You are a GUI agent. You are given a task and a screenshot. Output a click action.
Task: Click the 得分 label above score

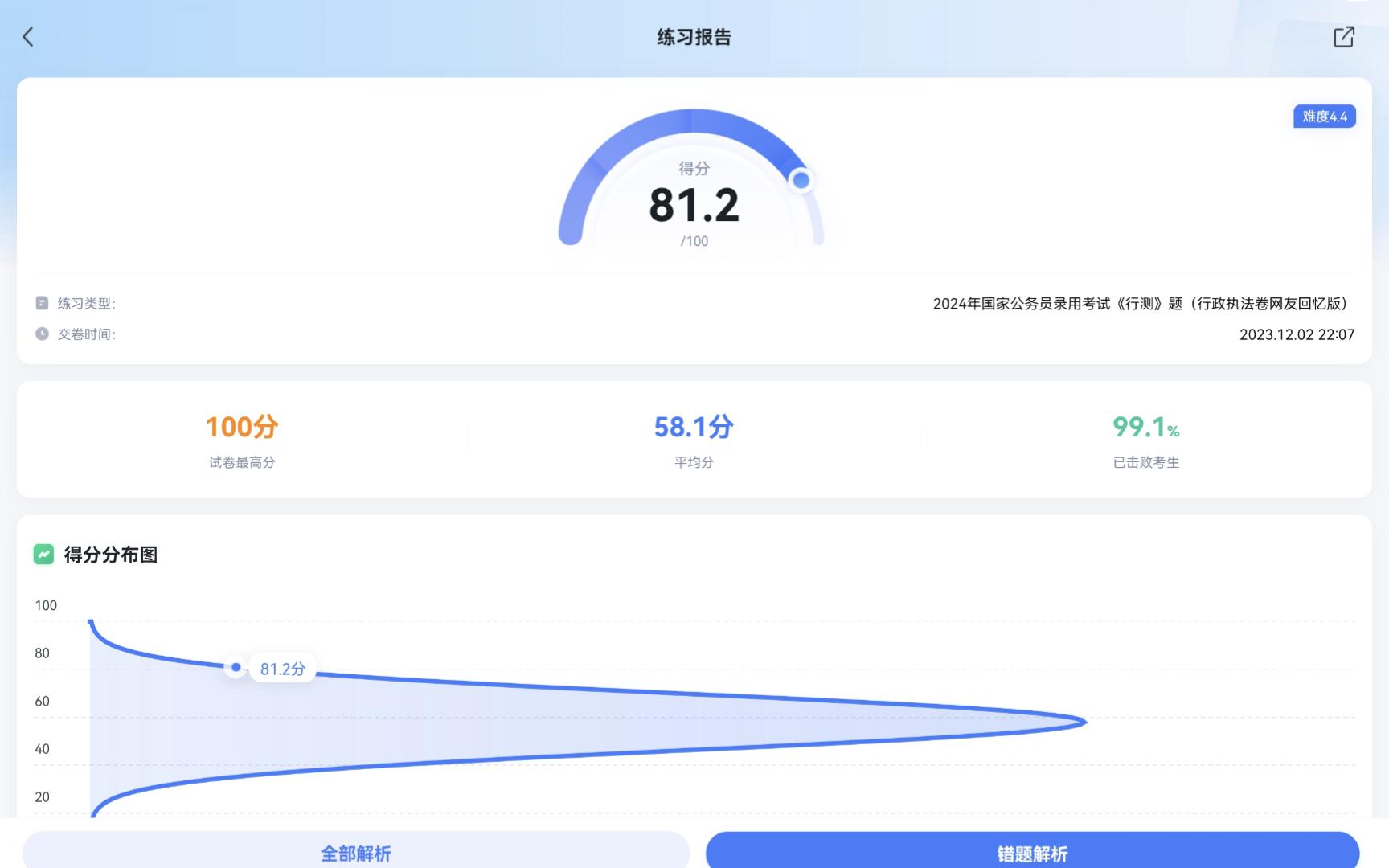coord(694,168)
